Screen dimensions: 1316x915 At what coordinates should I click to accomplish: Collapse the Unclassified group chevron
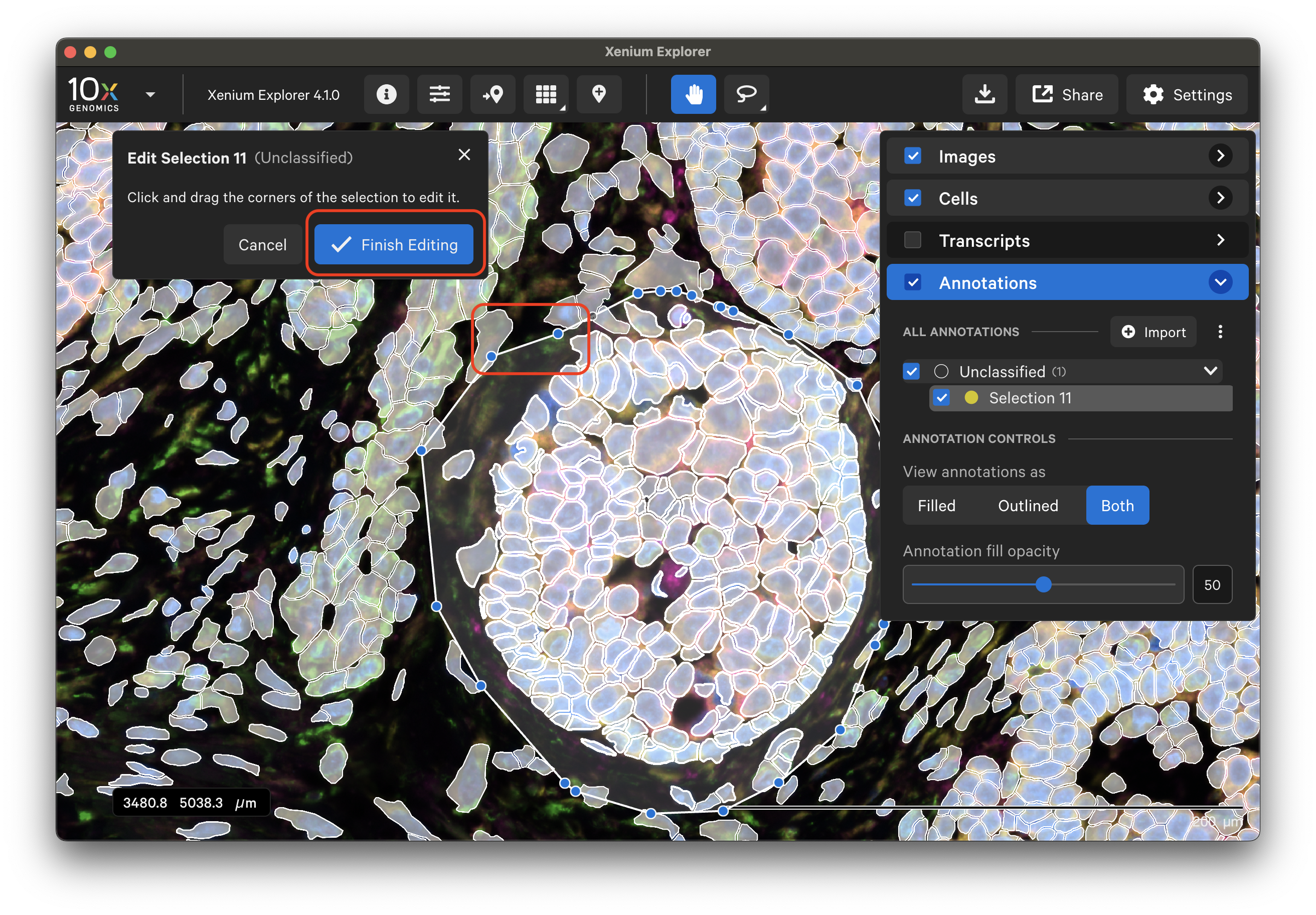click(1210, 371)
